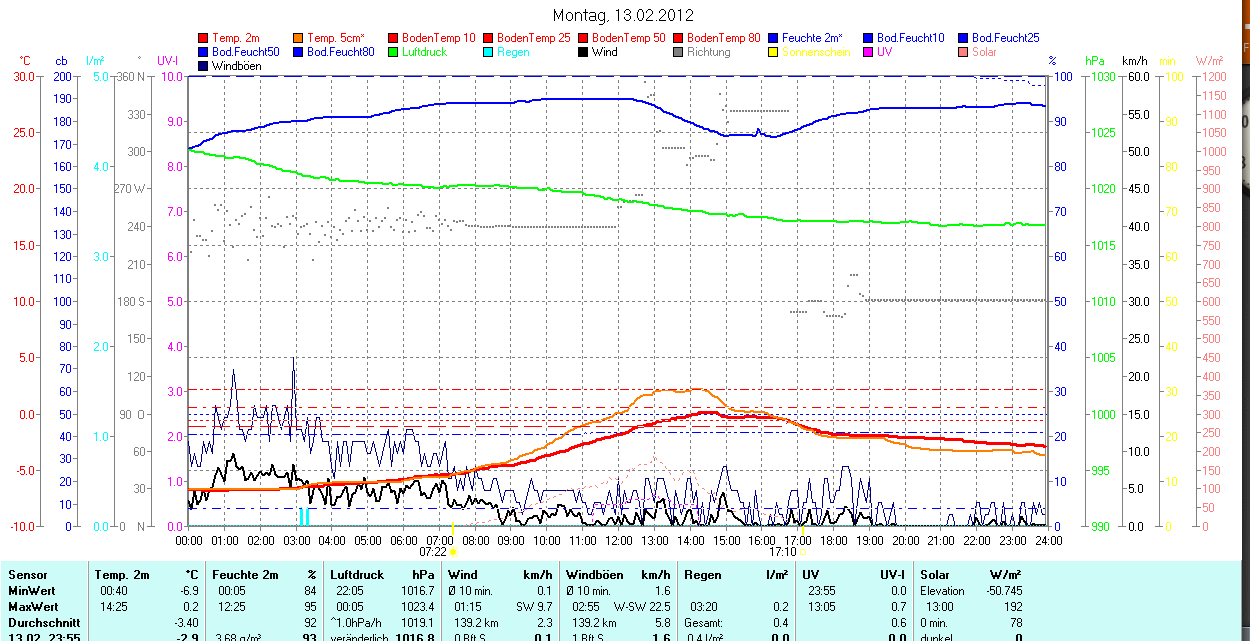The width and height of the screenshot is (1250, 641).
Task: Click the chart title Montag, 13.02.2012
Action: [623, 15]
